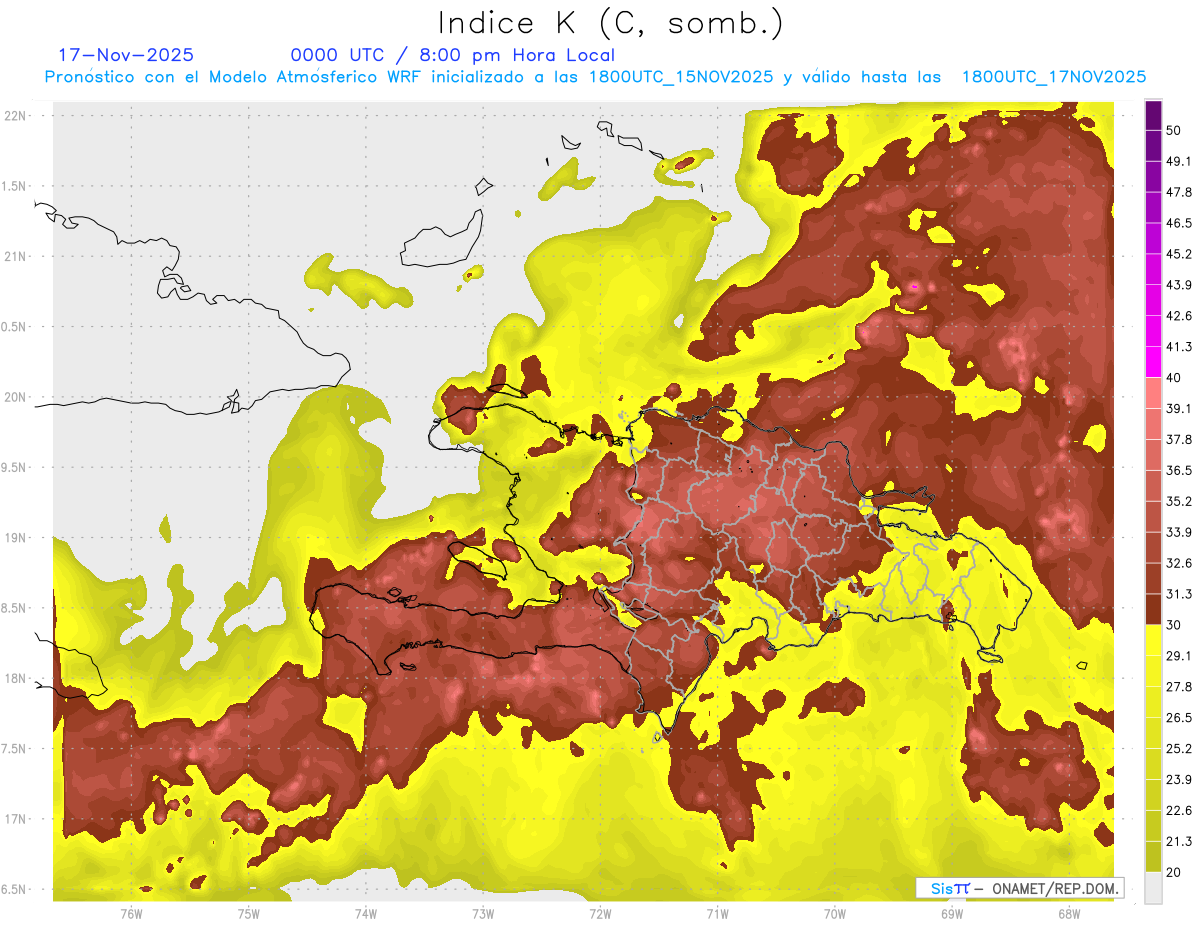Click the color scale value 33.9
This screenshot has width=1200, height=927.
pos(1179,532)
